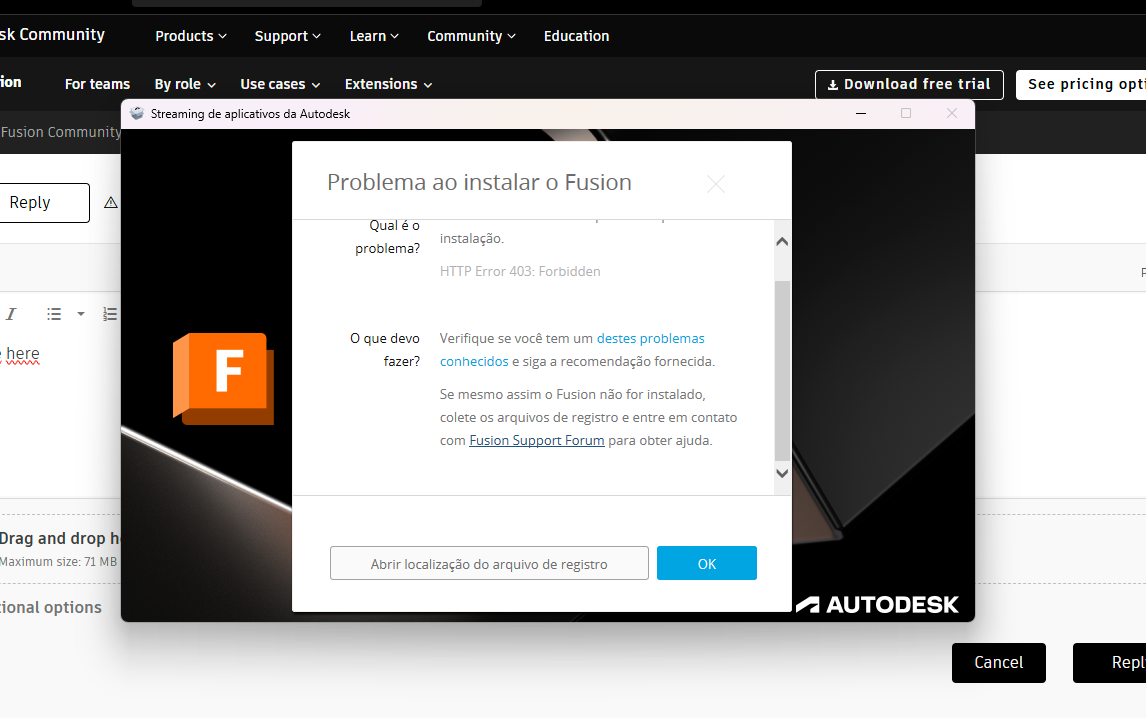Open the bullet list style dropdown arrow
The height and width of the screenshot is (725, 1146).
pos(80,314)
